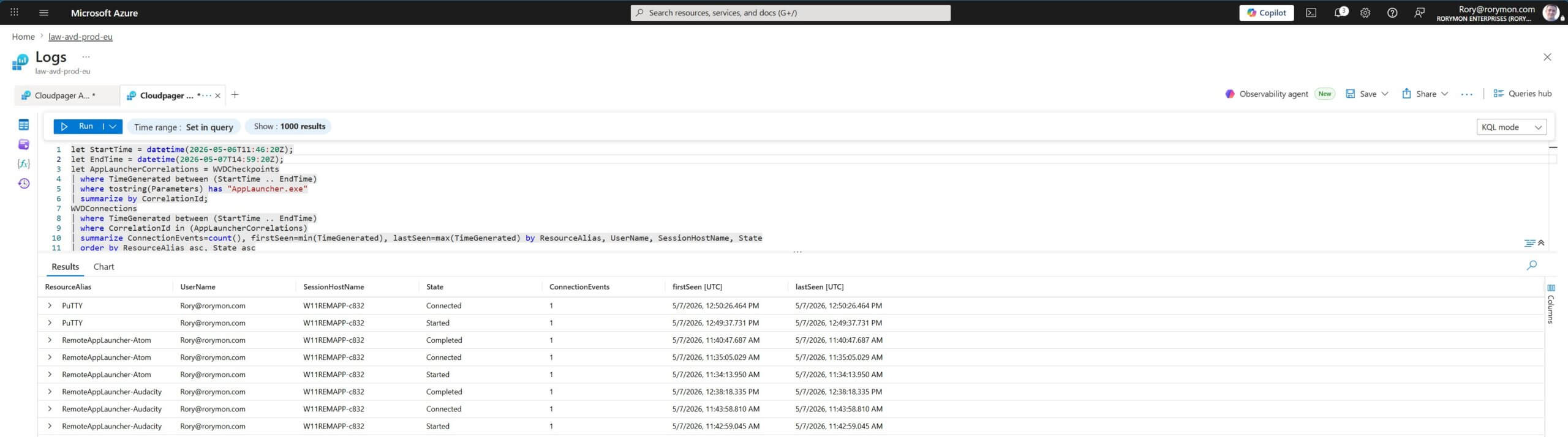Open the Tables sidebar icon
The width and height of the screenshot is (1568, 437).
(23, 125)
